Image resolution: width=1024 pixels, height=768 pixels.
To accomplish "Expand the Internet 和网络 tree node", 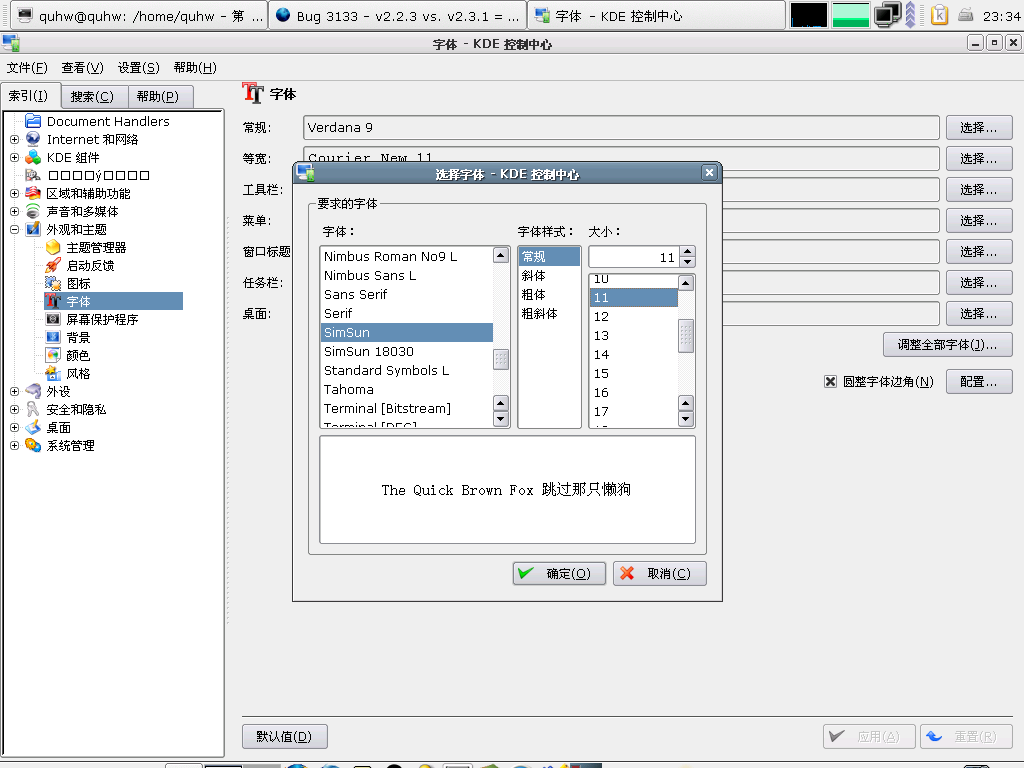I will [x=14, y=139].
